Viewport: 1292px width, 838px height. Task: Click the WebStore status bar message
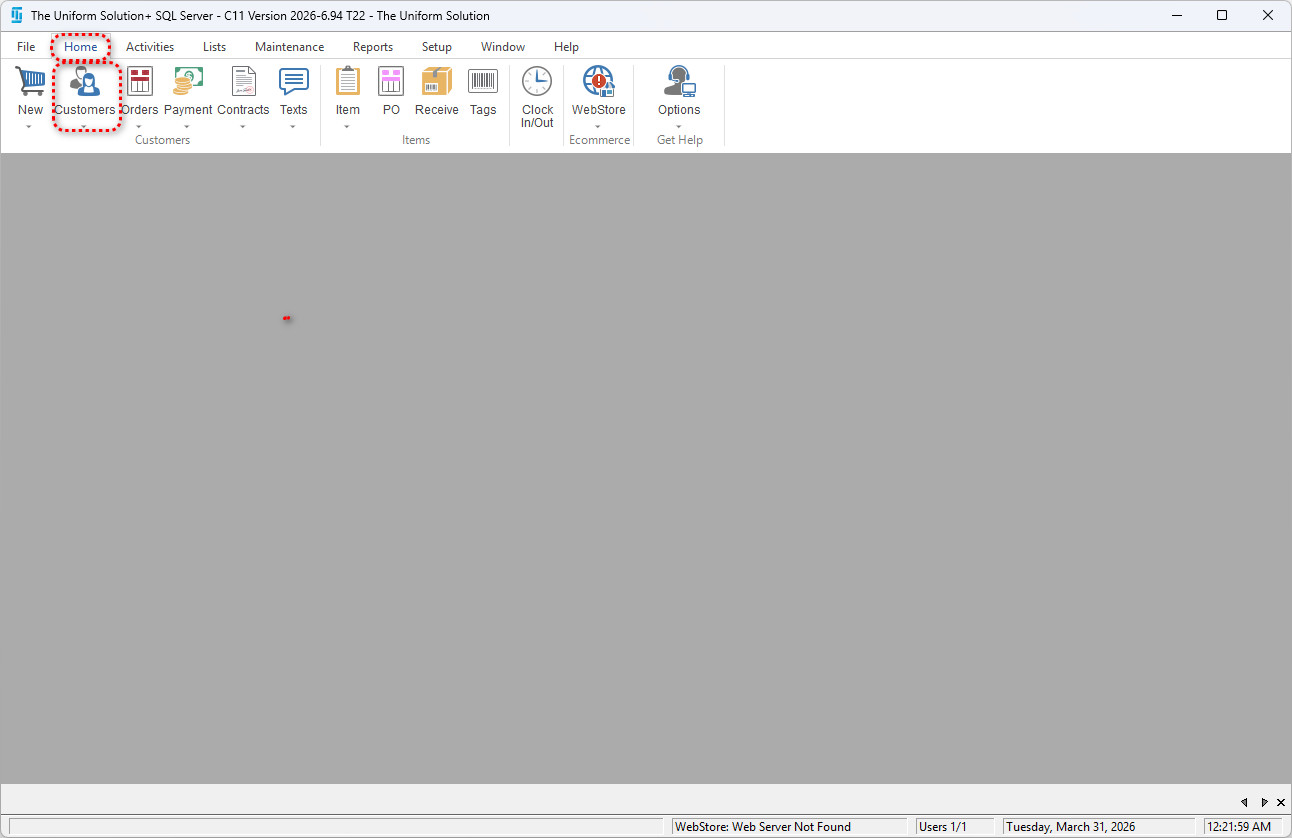coord(762,827)
